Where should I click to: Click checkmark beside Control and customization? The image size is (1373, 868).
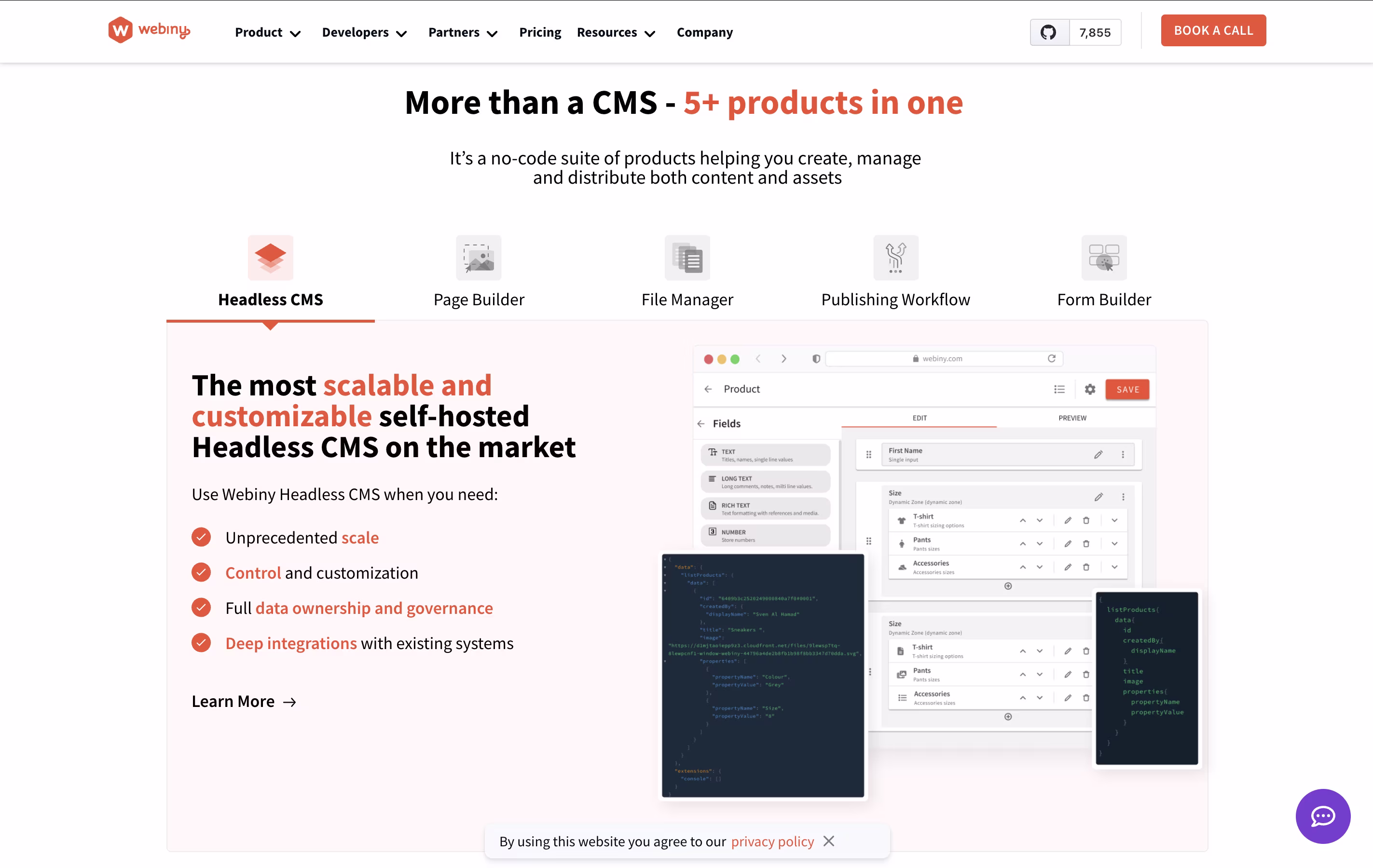tap(201, 572)
